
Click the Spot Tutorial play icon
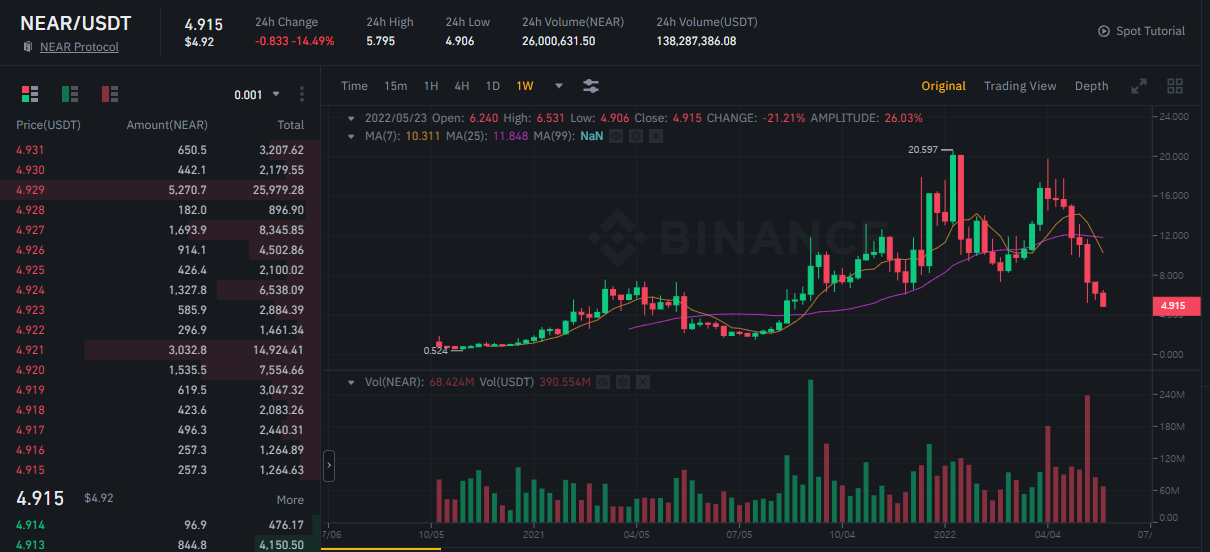pyautogui.click(x=1104, y=31)
